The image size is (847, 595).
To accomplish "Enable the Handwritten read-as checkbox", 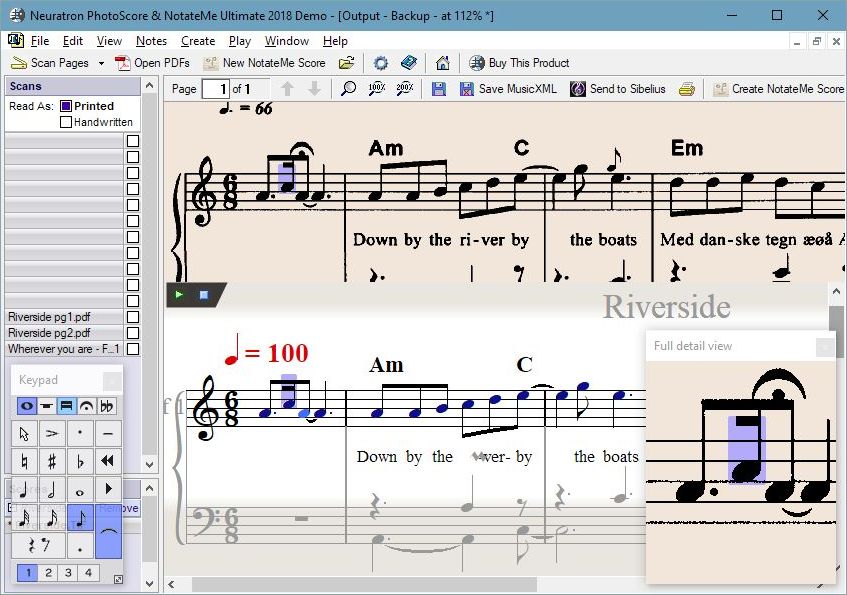I will [66, 122].
